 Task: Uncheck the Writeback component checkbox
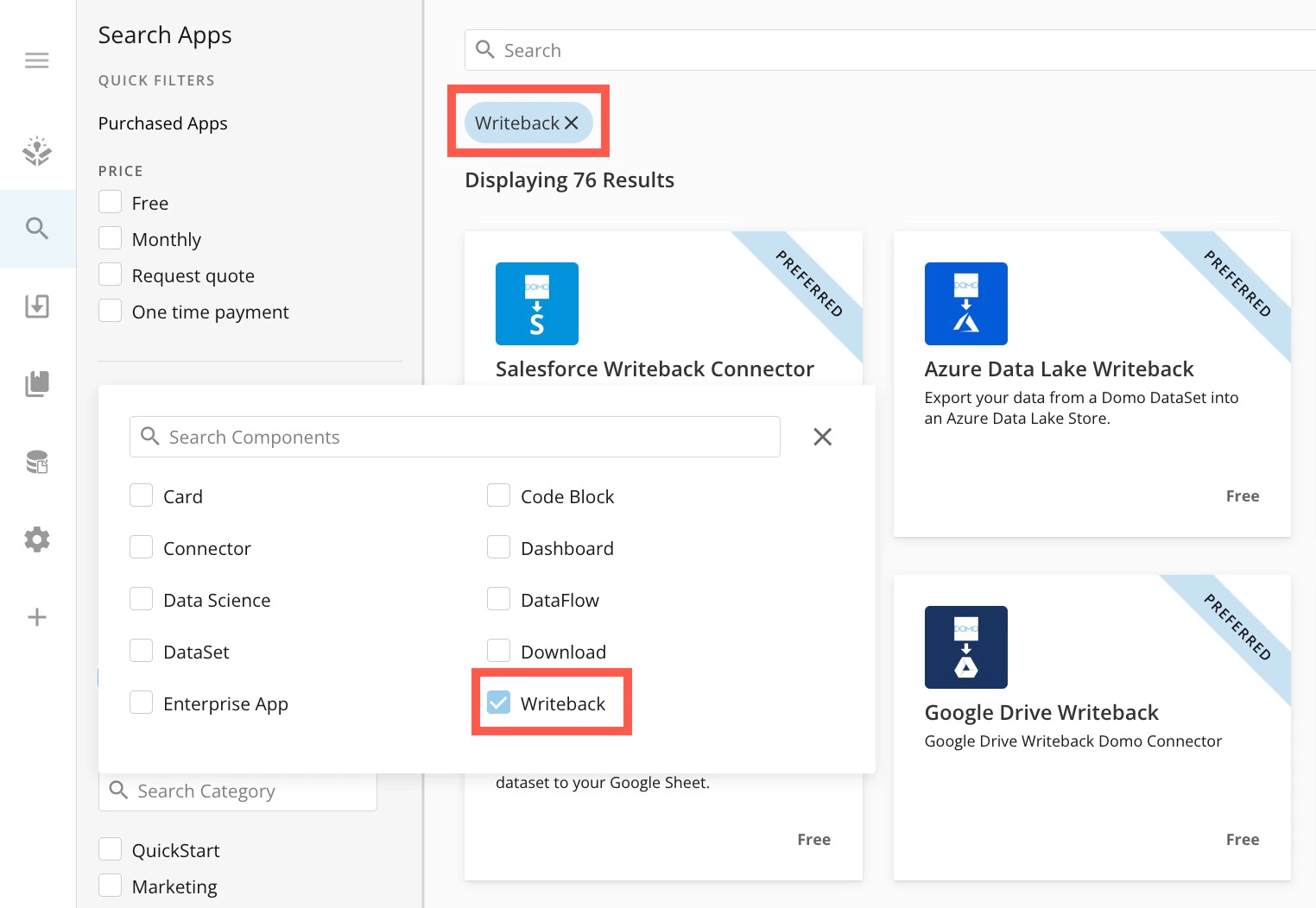click(498, 703)
